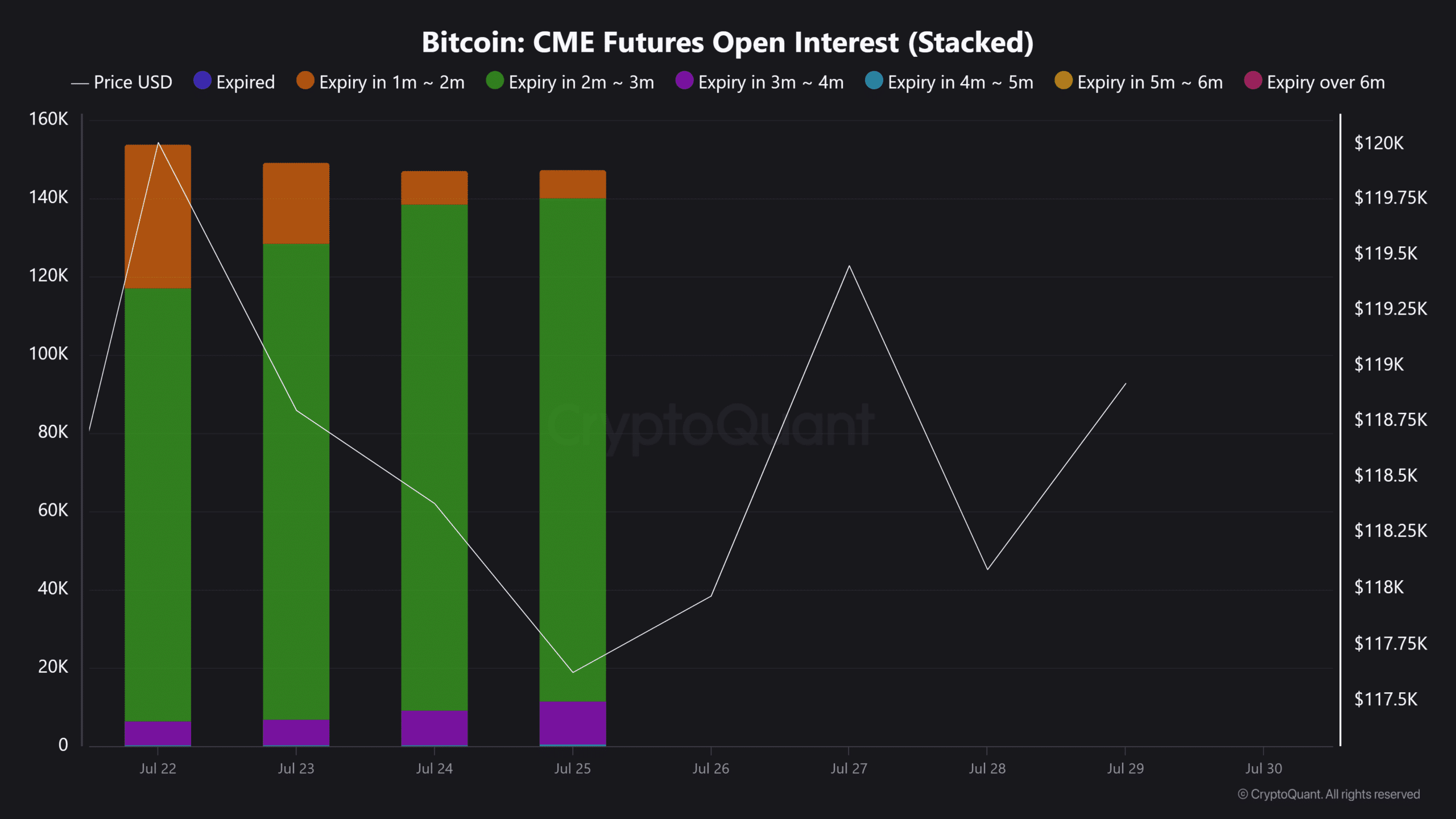Toggle Expiry in 2m ~ 3m legend label
Image resolution: width=1456 pixels, height=819 pixels.
click(x=581, y=82)
